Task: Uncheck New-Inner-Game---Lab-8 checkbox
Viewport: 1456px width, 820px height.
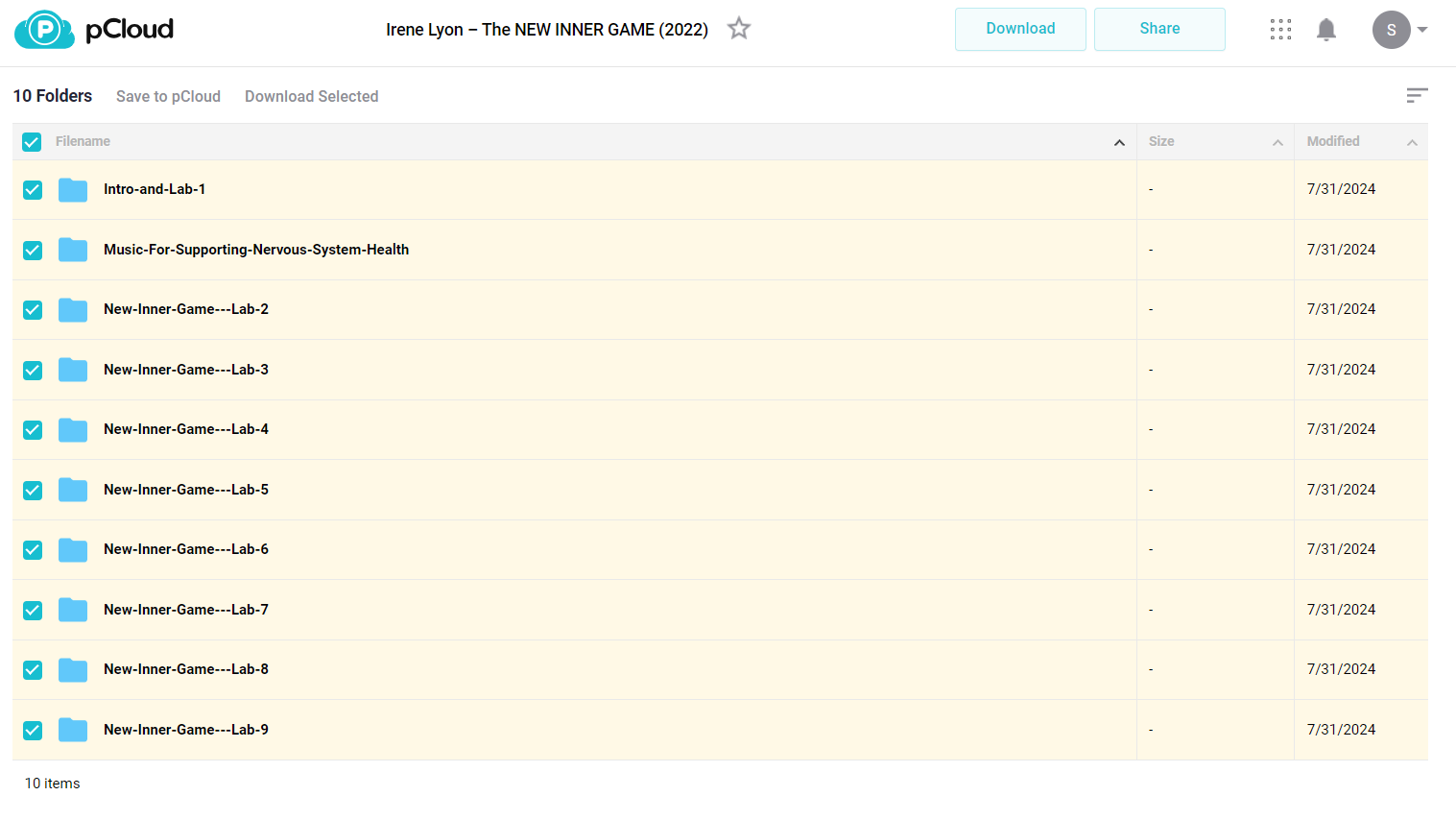Action: point(33,670)
